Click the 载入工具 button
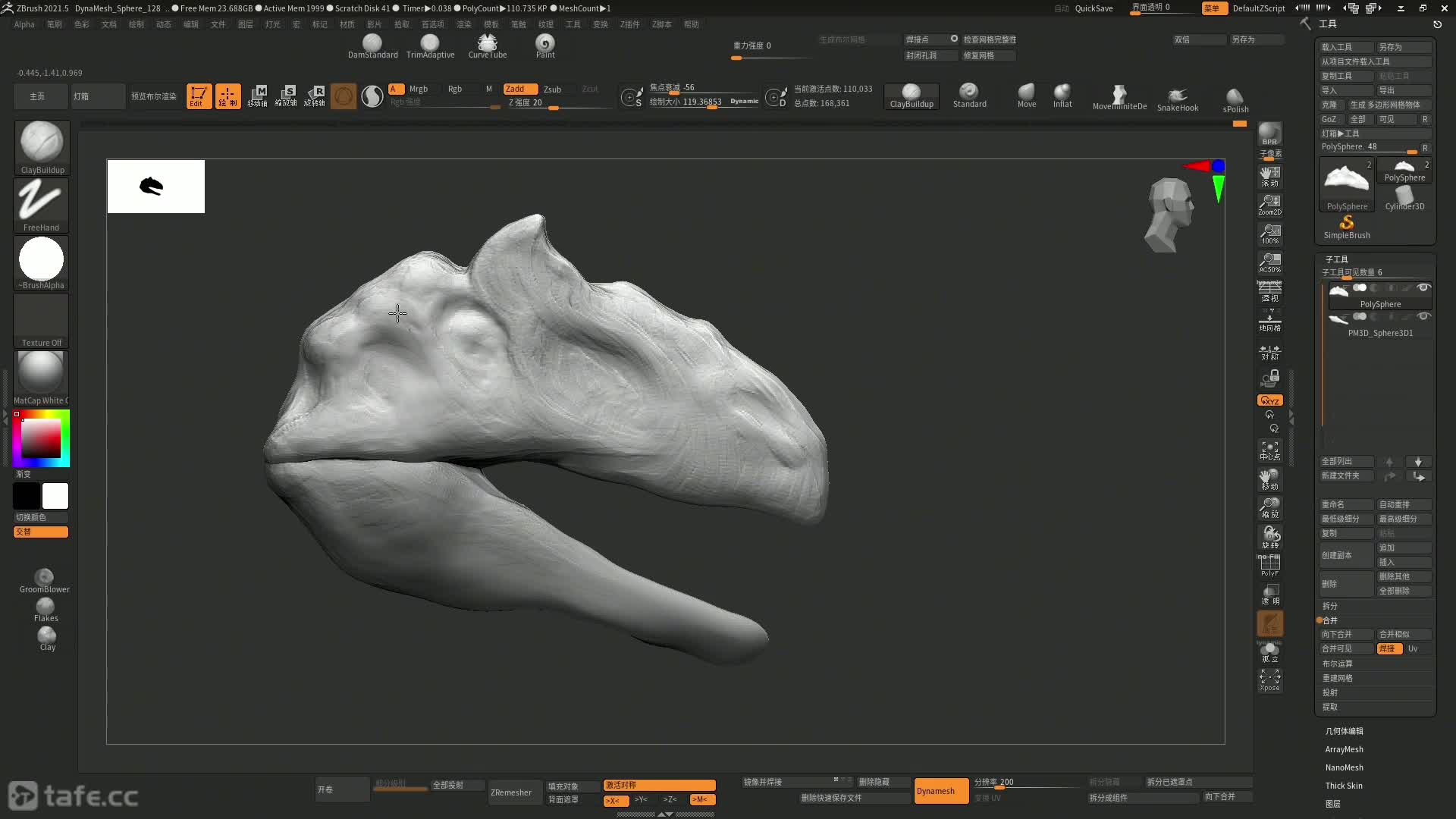The width and height of the screenshot is (1456, 819). tap(1346, 47)
